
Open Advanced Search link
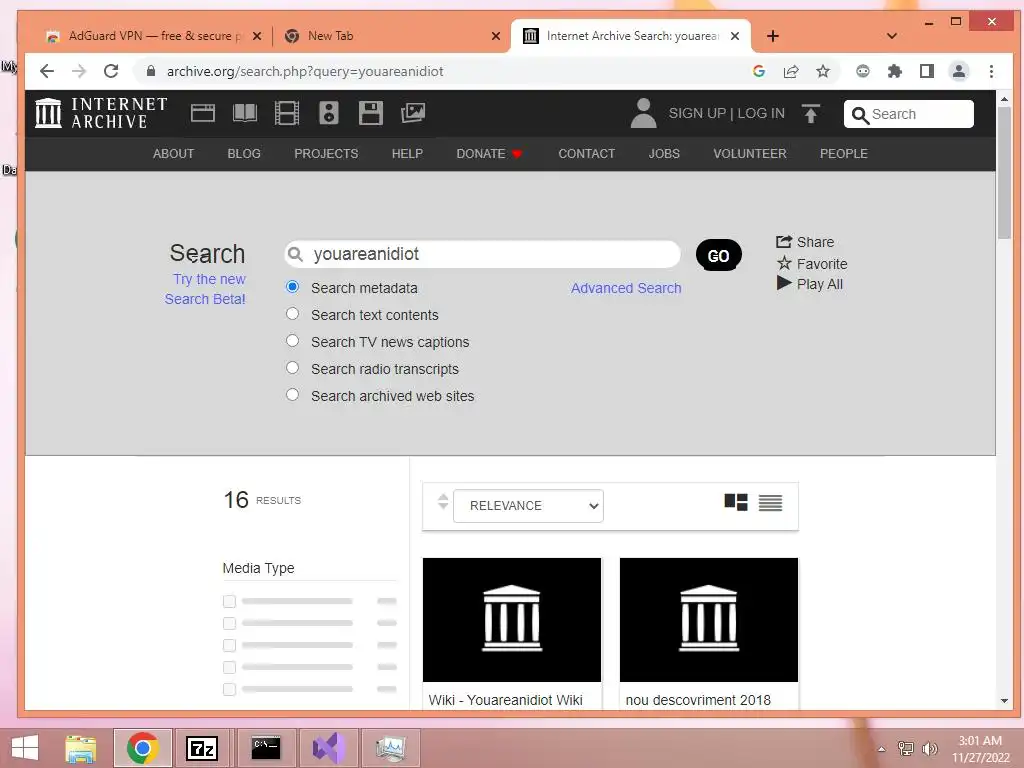point(626,288)
